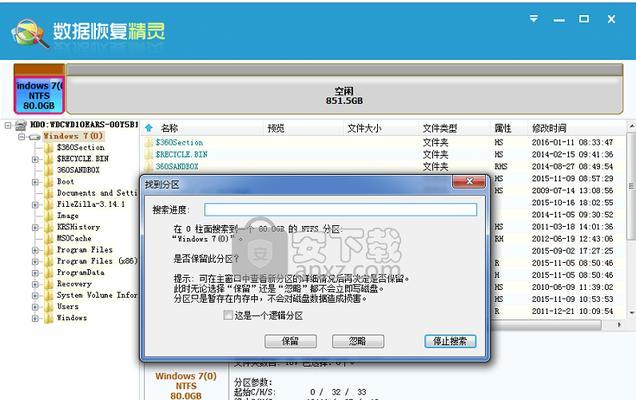The height and width of the screenshot is (400, 636).
Task: Expand the Users folder tree node
Action: coord(35,307)
